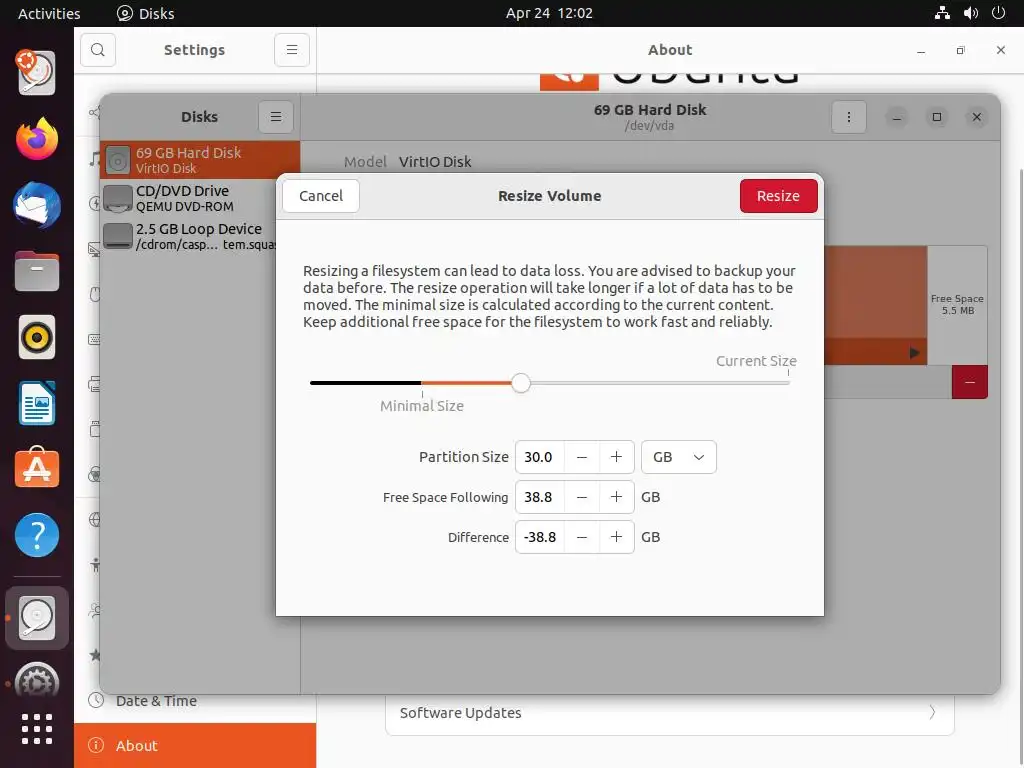1024x768 pixels.
Task: Click the Disks app menu in top bar
Action: pos(146,13)
